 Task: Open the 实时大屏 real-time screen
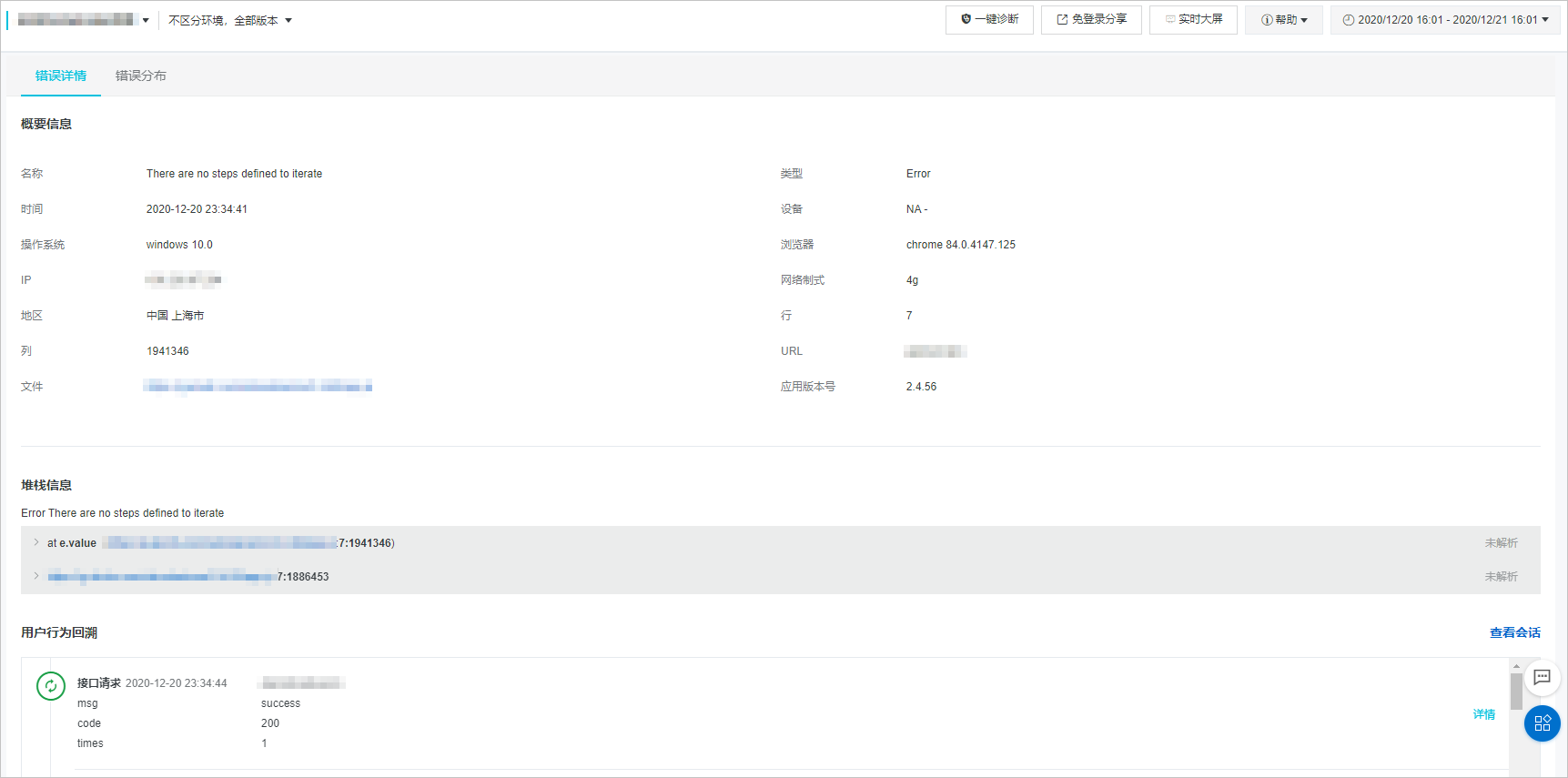[1193, 20]
